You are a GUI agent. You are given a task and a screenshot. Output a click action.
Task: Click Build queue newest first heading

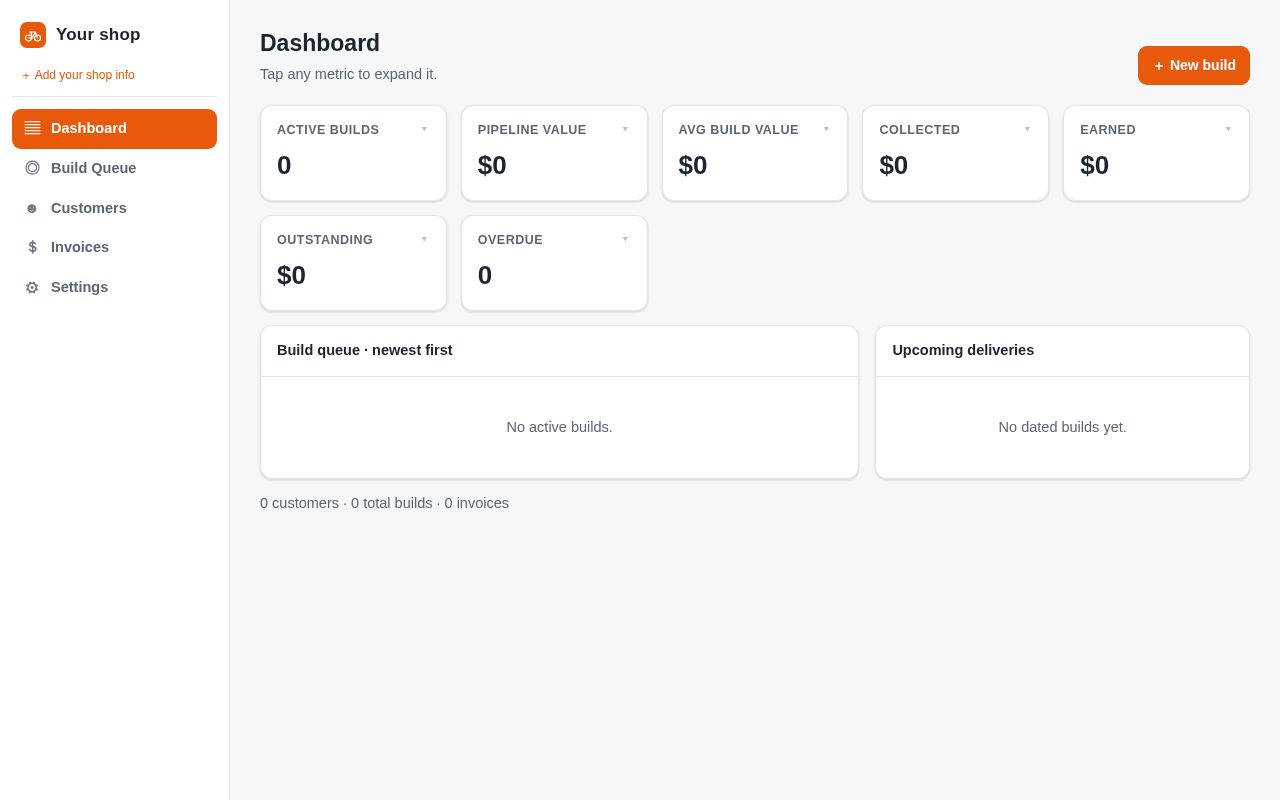pos(365,350)
